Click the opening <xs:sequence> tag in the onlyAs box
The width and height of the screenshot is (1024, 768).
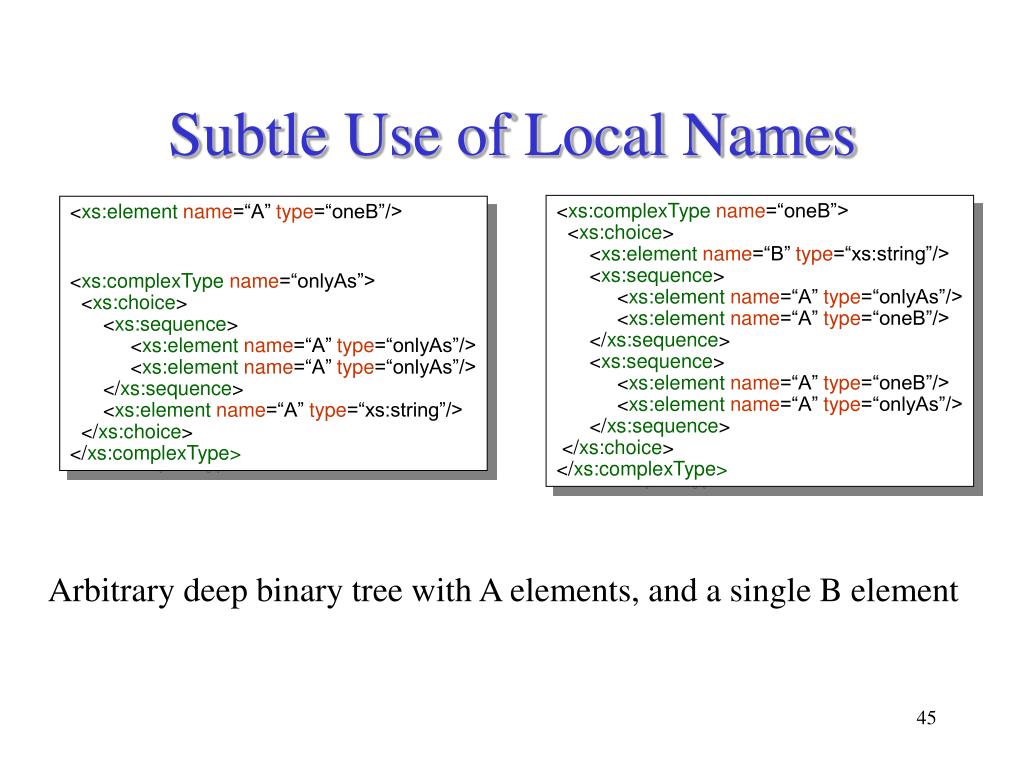(170, 324)
